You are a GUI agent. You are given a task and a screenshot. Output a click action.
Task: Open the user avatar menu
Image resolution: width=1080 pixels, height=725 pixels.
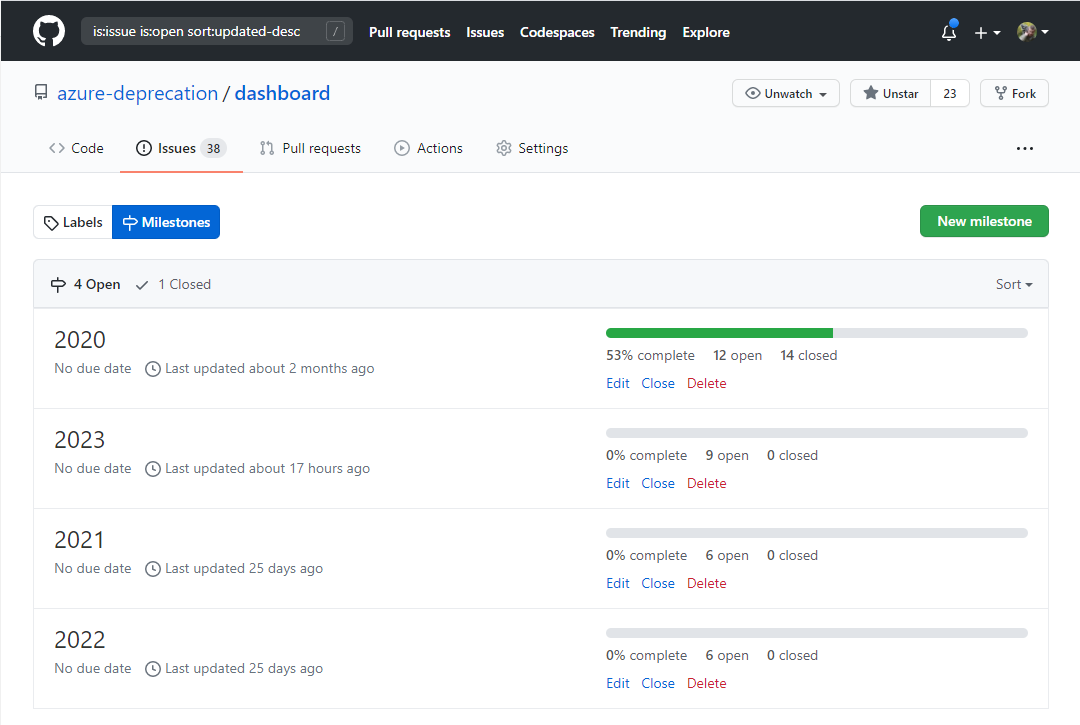click(x=1032, y=32)
